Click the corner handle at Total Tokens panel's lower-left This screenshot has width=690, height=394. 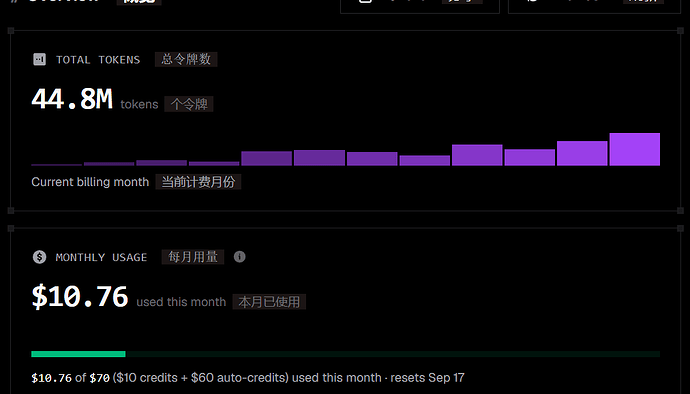[x=11, y=211]
